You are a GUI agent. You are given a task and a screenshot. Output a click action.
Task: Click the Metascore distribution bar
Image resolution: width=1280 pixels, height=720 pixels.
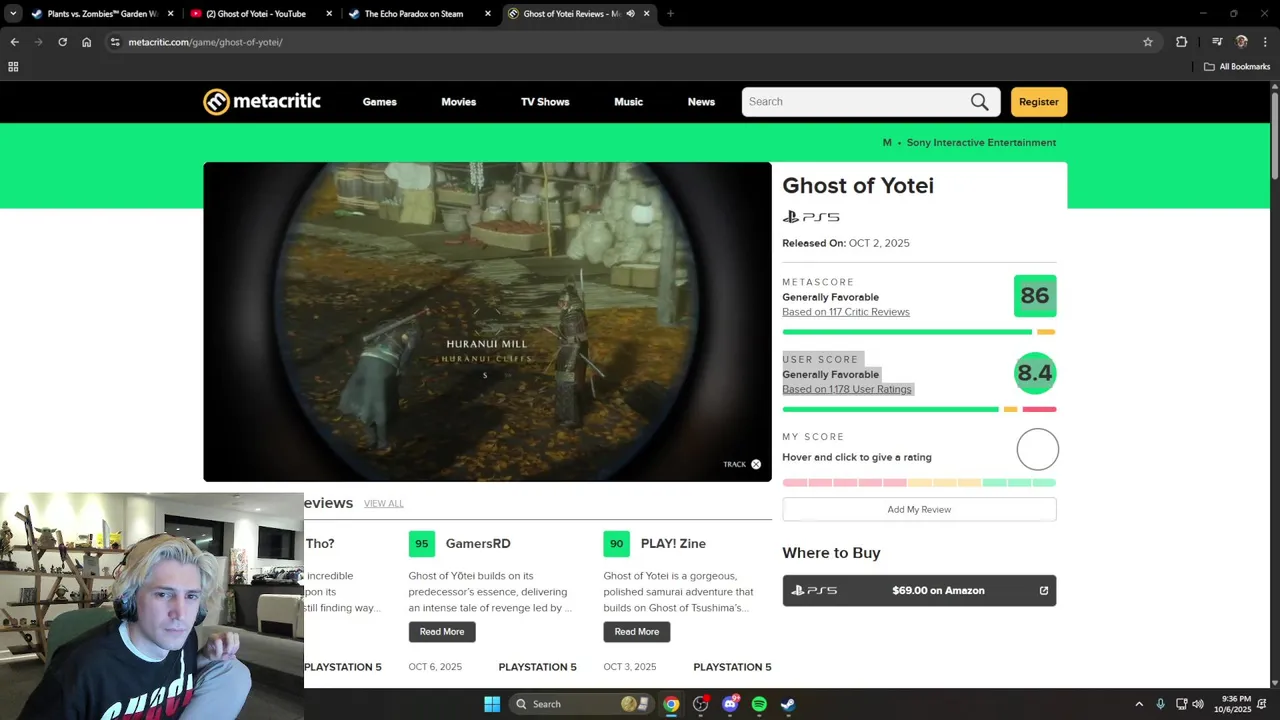click(919, 332)
